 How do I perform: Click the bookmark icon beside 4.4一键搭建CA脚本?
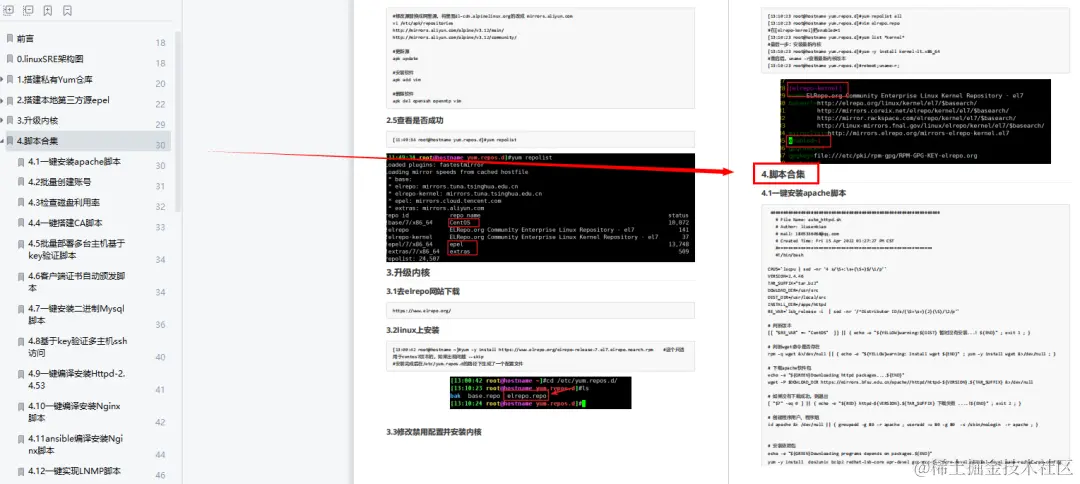pos(21,223)
